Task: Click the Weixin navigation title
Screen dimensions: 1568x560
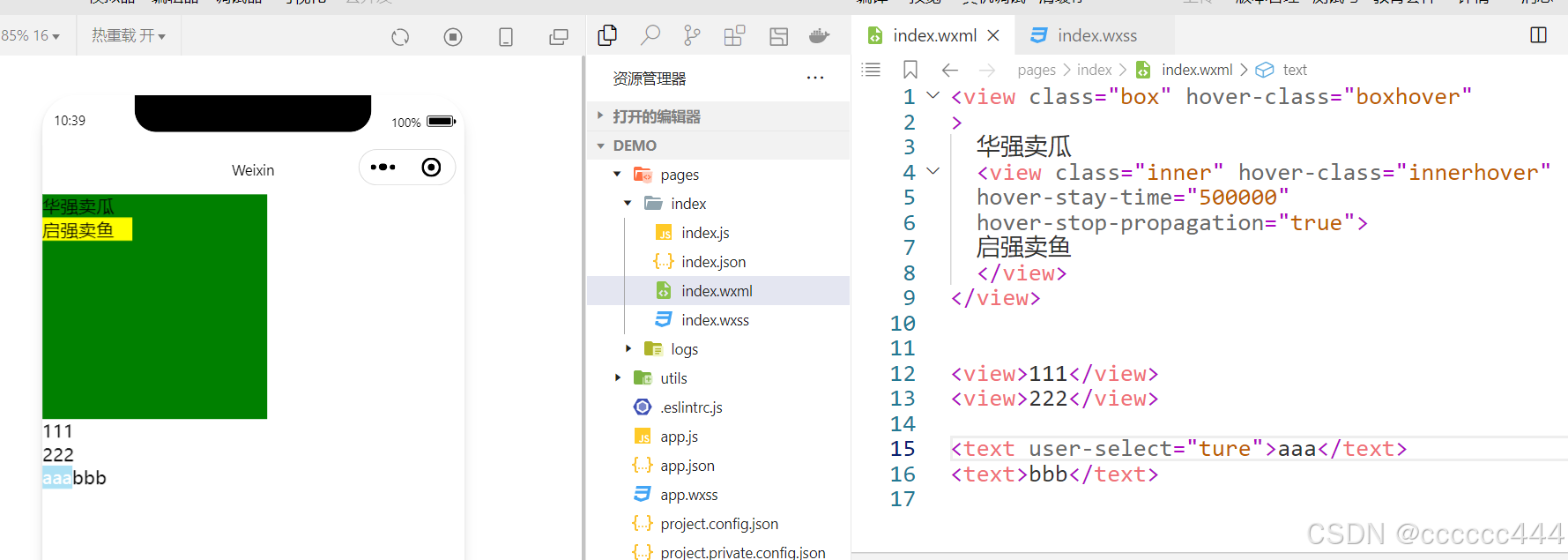Action: (253, 170)
